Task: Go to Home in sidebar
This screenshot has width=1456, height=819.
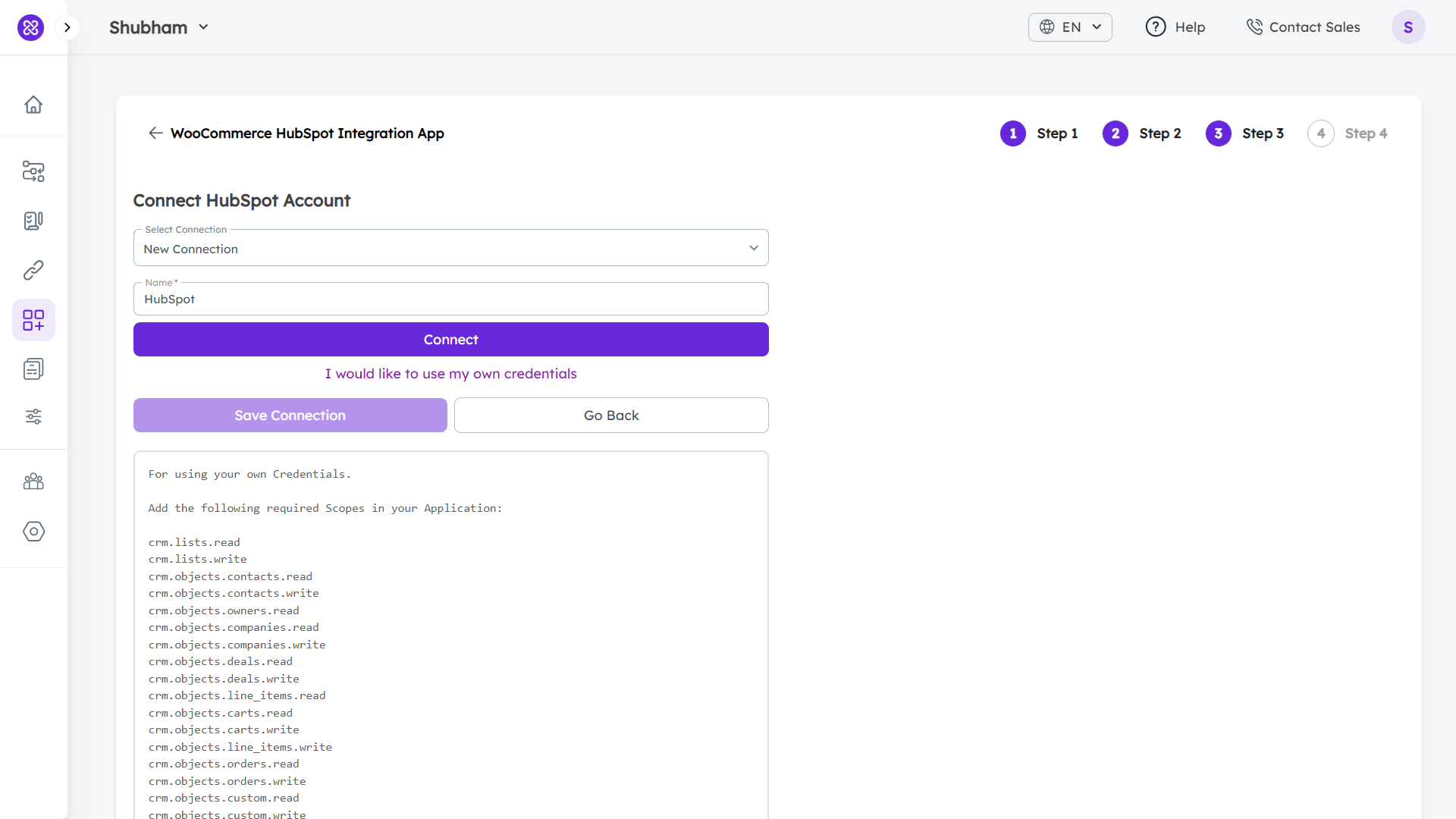Action: [x=33, y=105]
